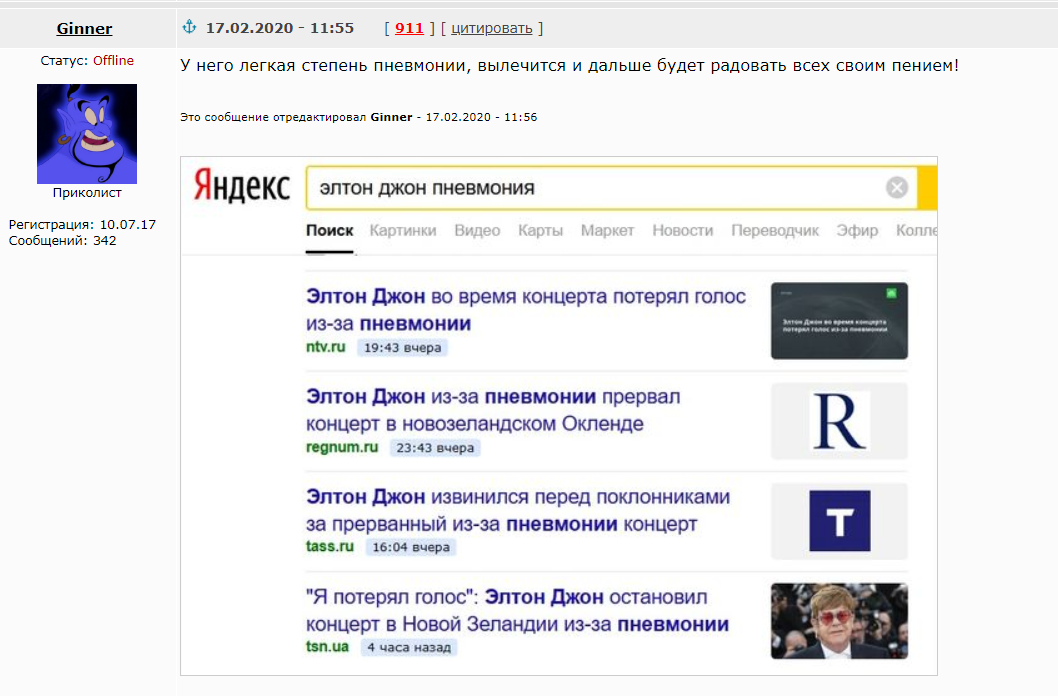1058x696 pixels.
Task: Open Ginner's user profile link
Action: pos(84,28)
